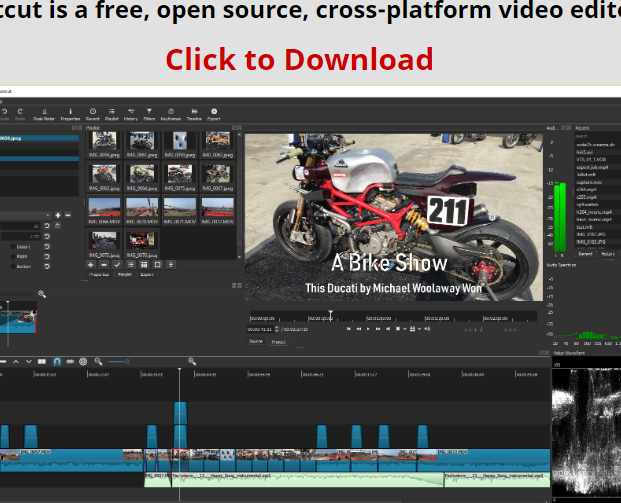Select IMG_0076.jpeg playlist thumbnail
Screen dimensions: 621x503
click(x=142, y=244)
